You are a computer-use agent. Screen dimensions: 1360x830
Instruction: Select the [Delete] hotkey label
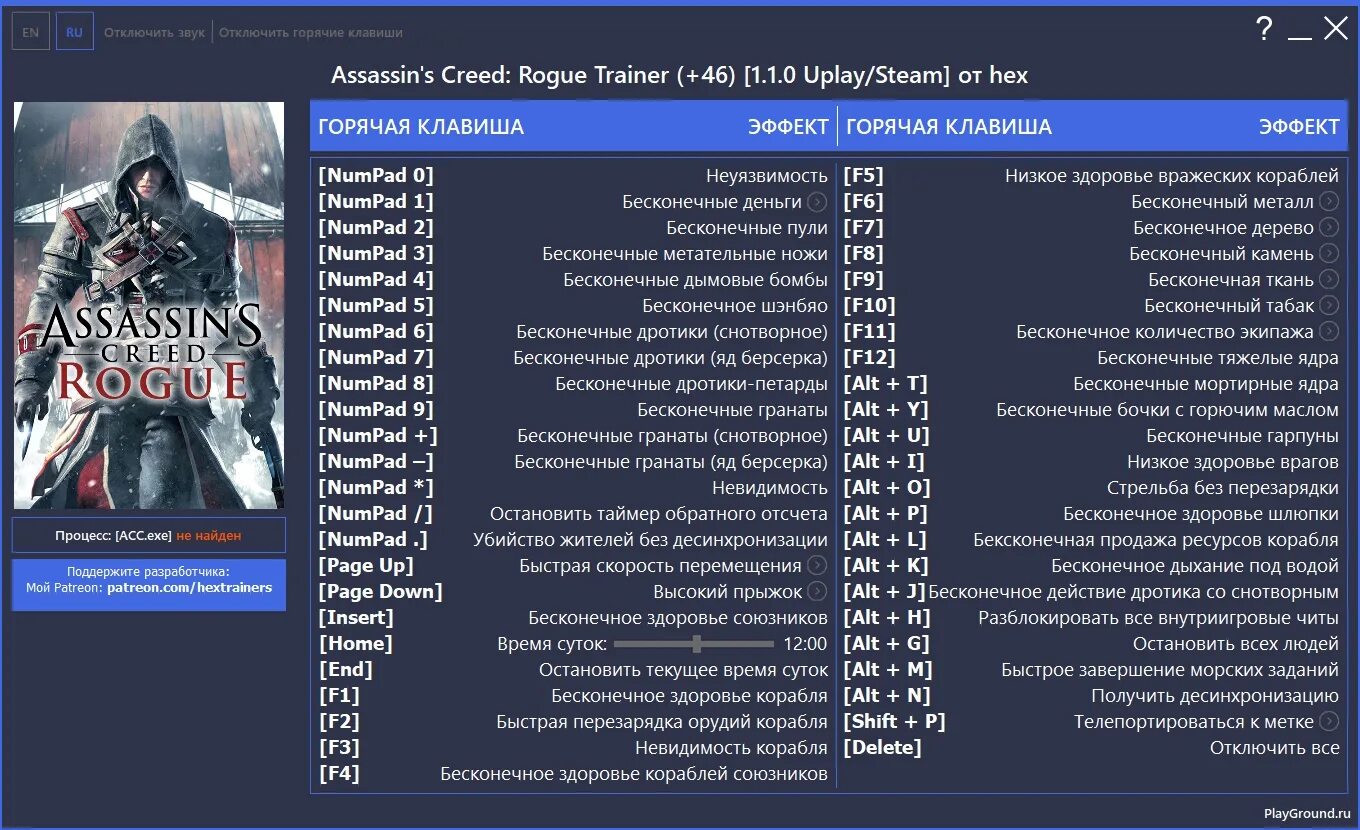(882, 748)
